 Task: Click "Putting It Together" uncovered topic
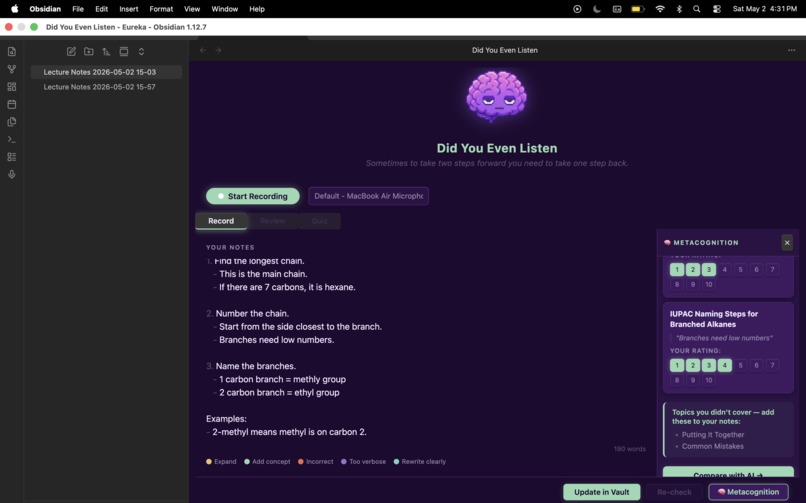click(x=712, y=435)
